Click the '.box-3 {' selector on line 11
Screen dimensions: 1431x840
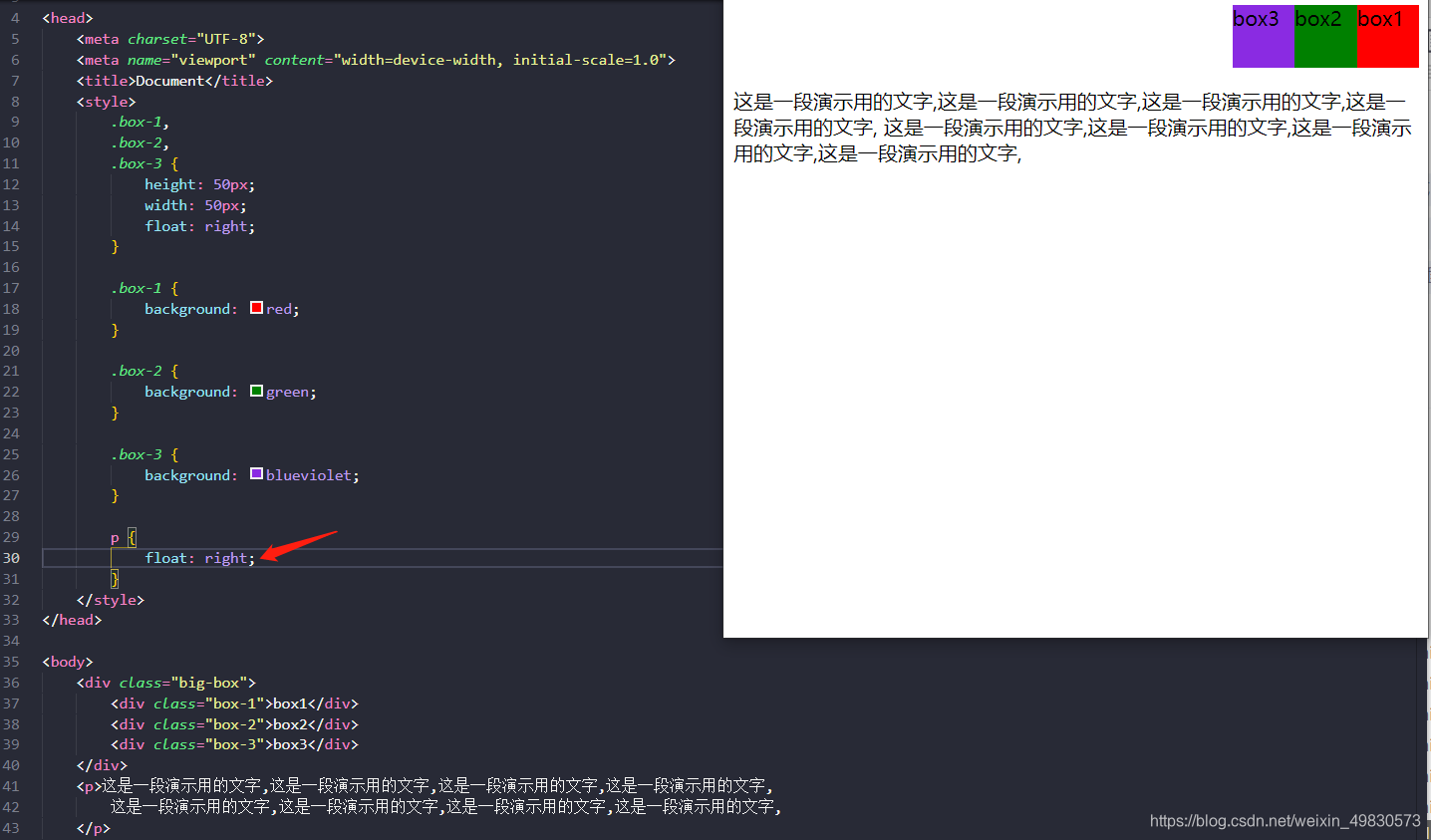coord(144,163)
